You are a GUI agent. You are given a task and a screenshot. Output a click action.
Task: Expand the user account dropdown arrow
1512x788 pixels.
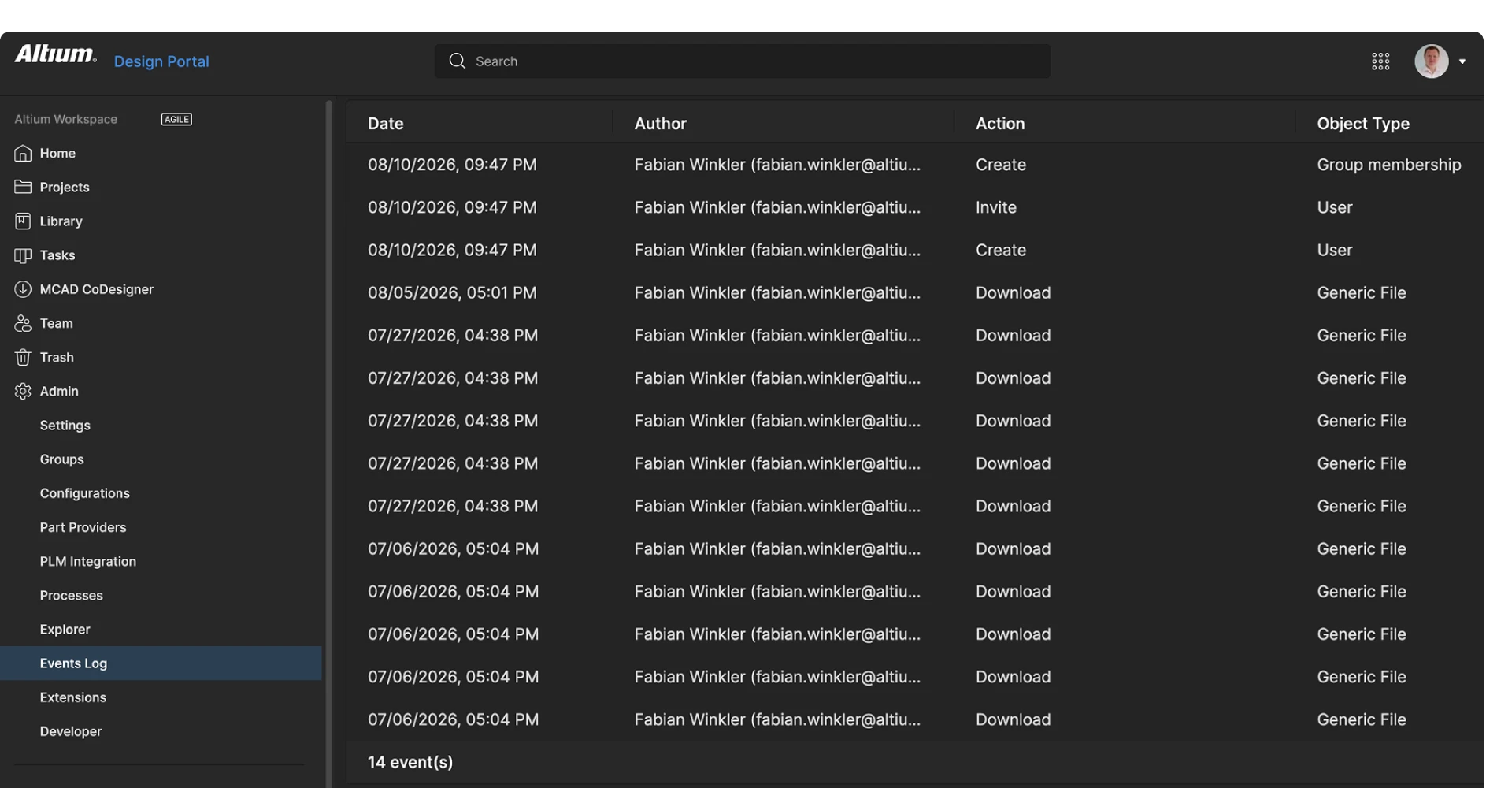click(1462, 61)
